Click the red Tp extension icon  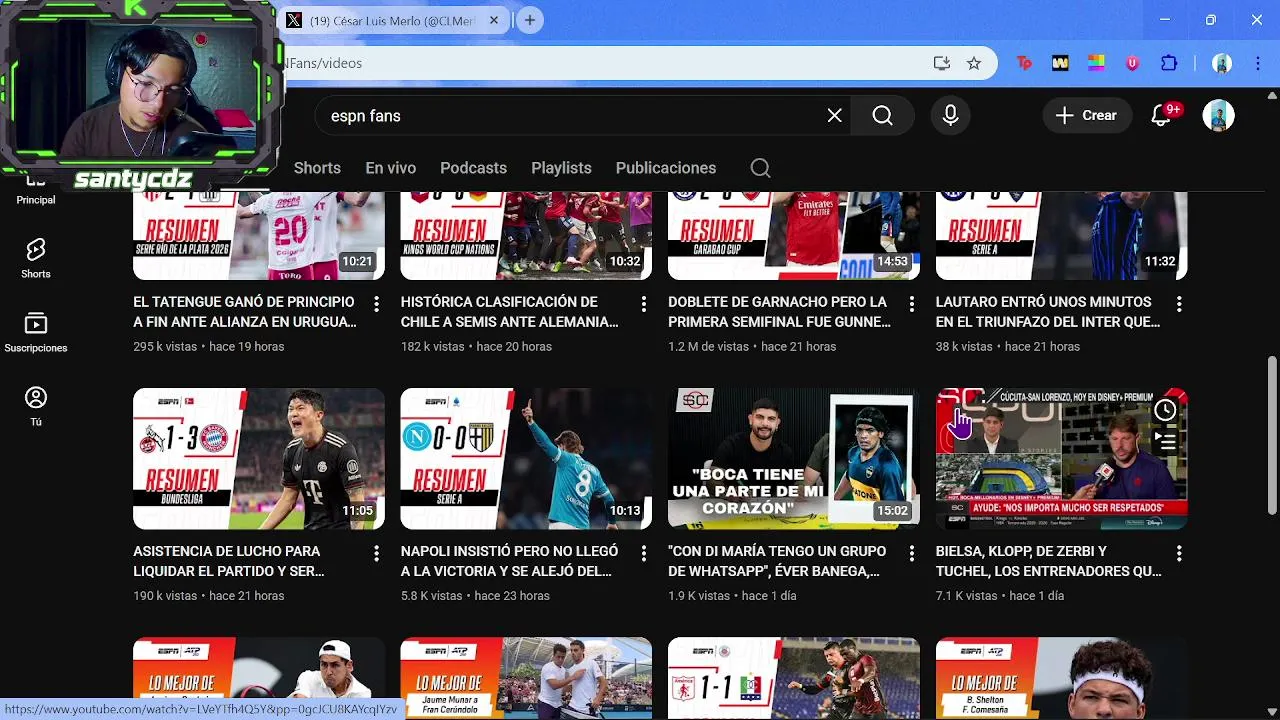1024,63
